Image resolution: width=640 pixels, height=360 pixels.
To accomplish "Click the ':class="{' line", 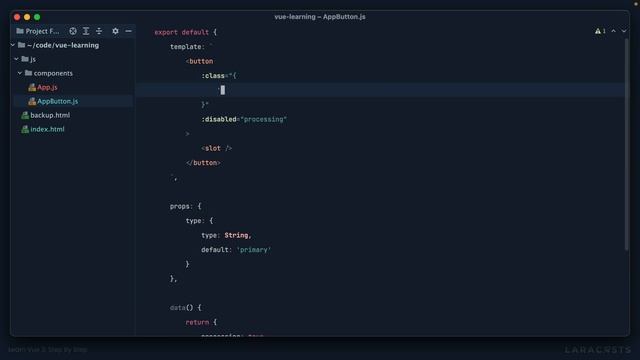I will tap(219, 76).
